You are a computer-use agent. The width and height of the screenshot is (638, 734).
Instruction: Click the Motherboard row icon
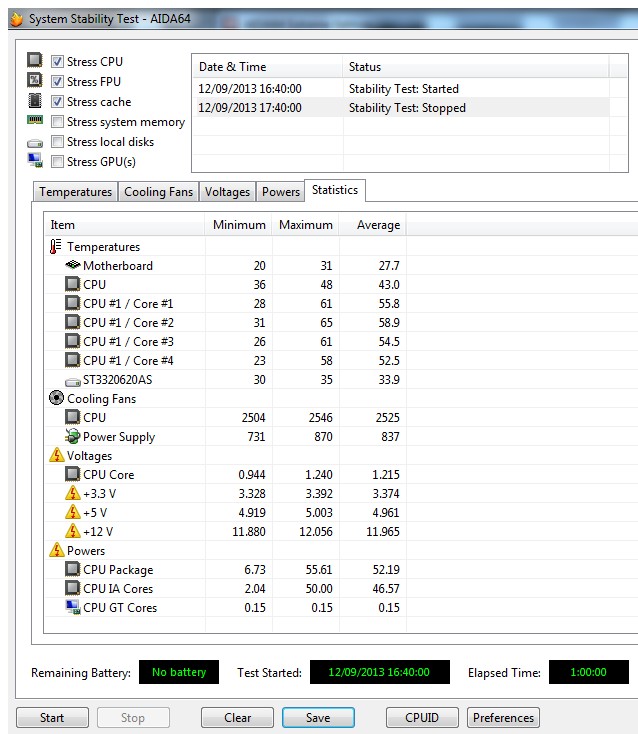point(73,265)
